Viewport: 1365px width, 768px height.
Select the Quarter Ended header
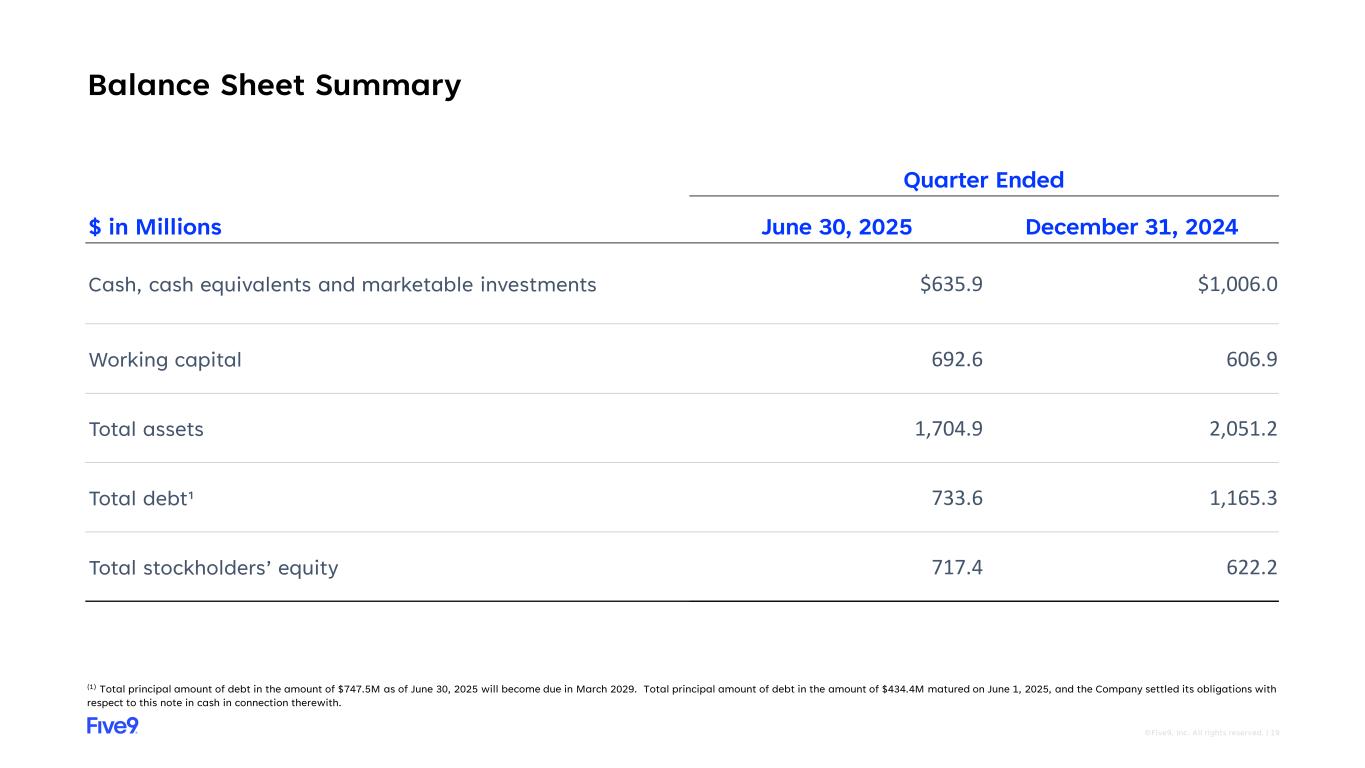[x=983, y=180]
